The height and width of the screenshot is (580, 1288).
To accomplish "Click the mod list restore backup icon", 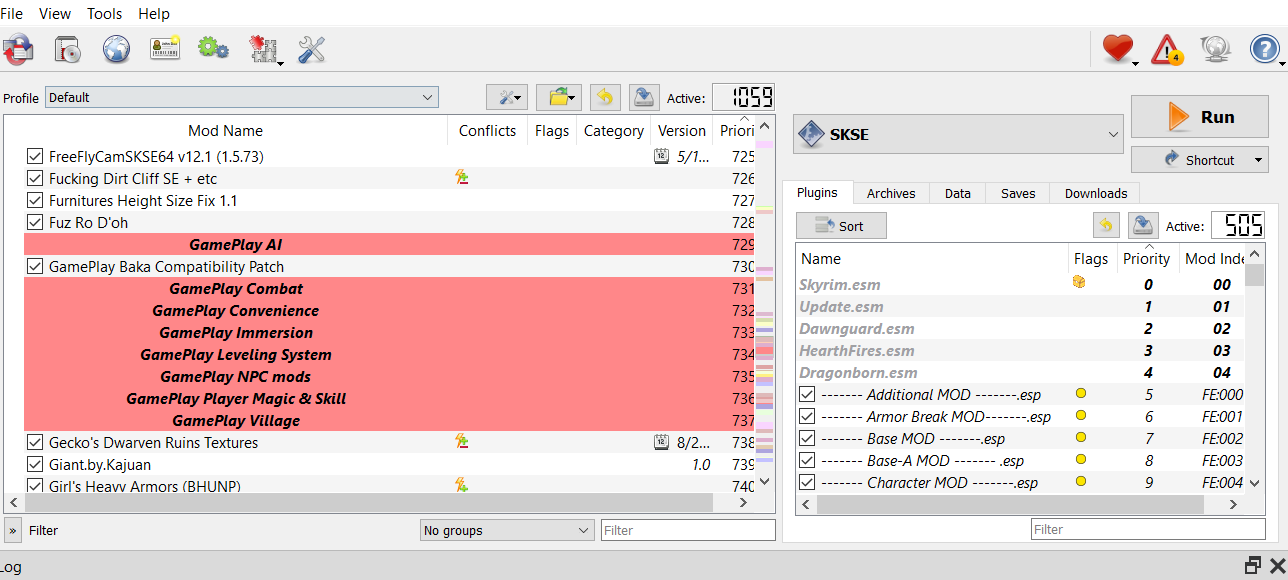I will point(604,97).
